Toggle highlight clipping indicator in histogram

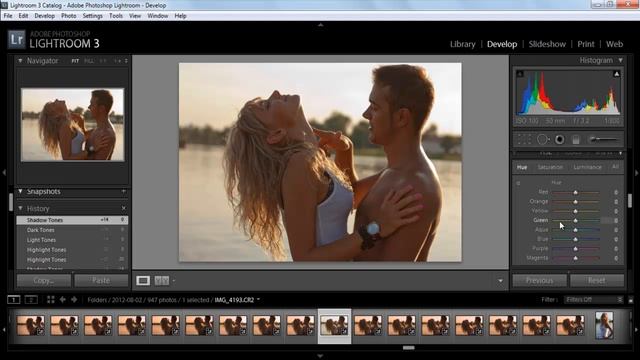pyautogui.click(x=616, y=74)
